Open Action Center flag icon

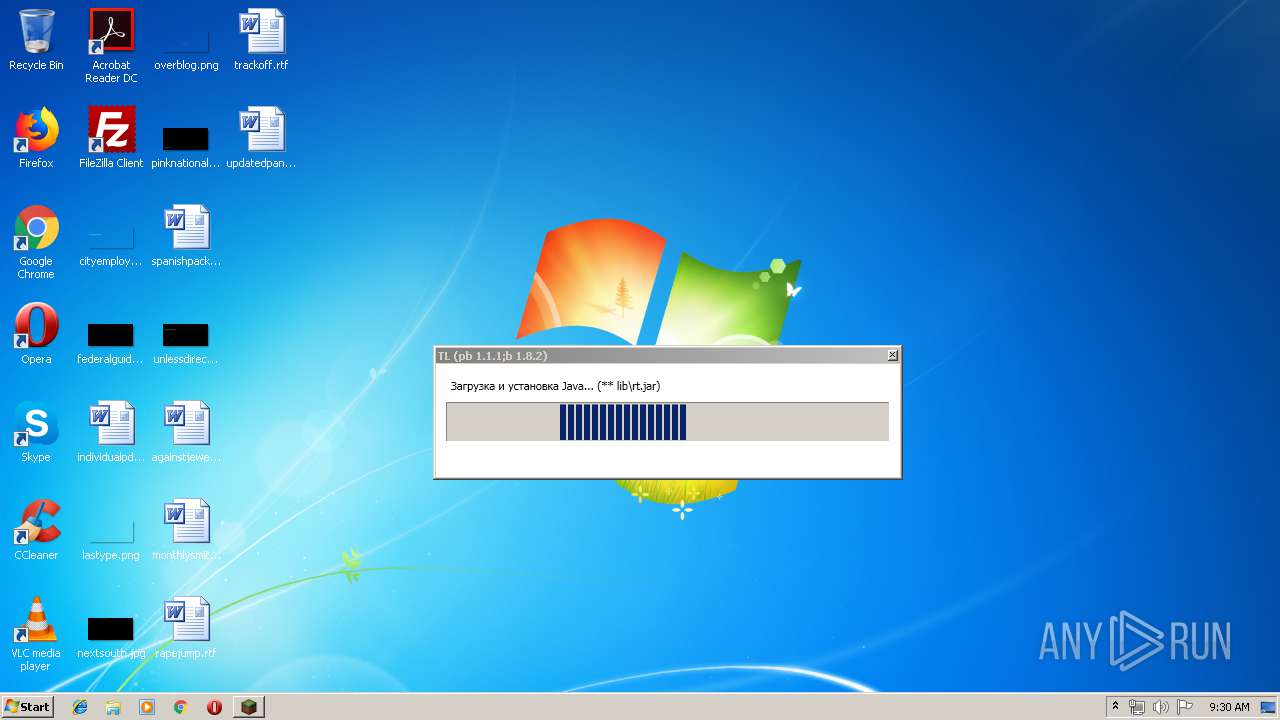tap(1184, 707)
